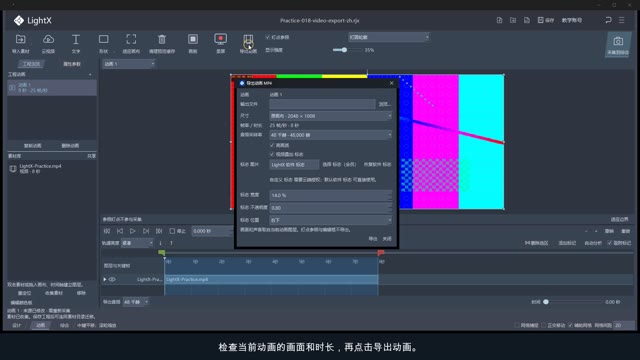Open the artboard icon in toolbar

[193, 39]
